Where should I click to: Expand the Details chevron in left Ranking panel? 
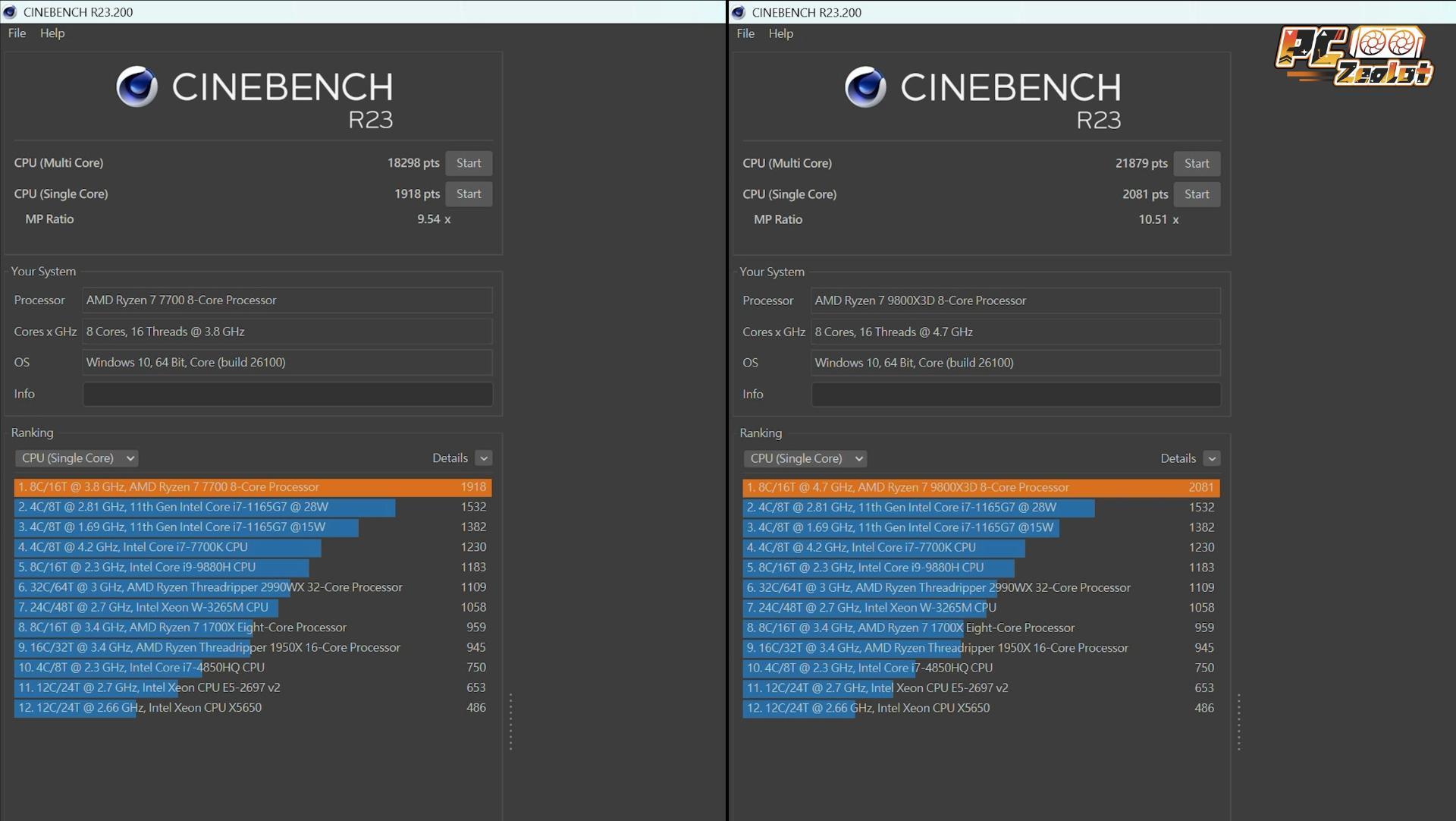click(x=484, y=458)
